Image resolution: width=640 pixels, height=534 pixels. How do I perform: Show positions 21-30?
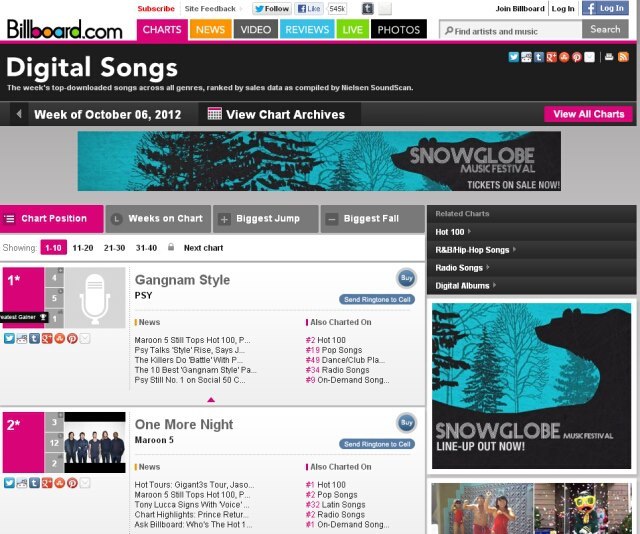click(114, 248)
